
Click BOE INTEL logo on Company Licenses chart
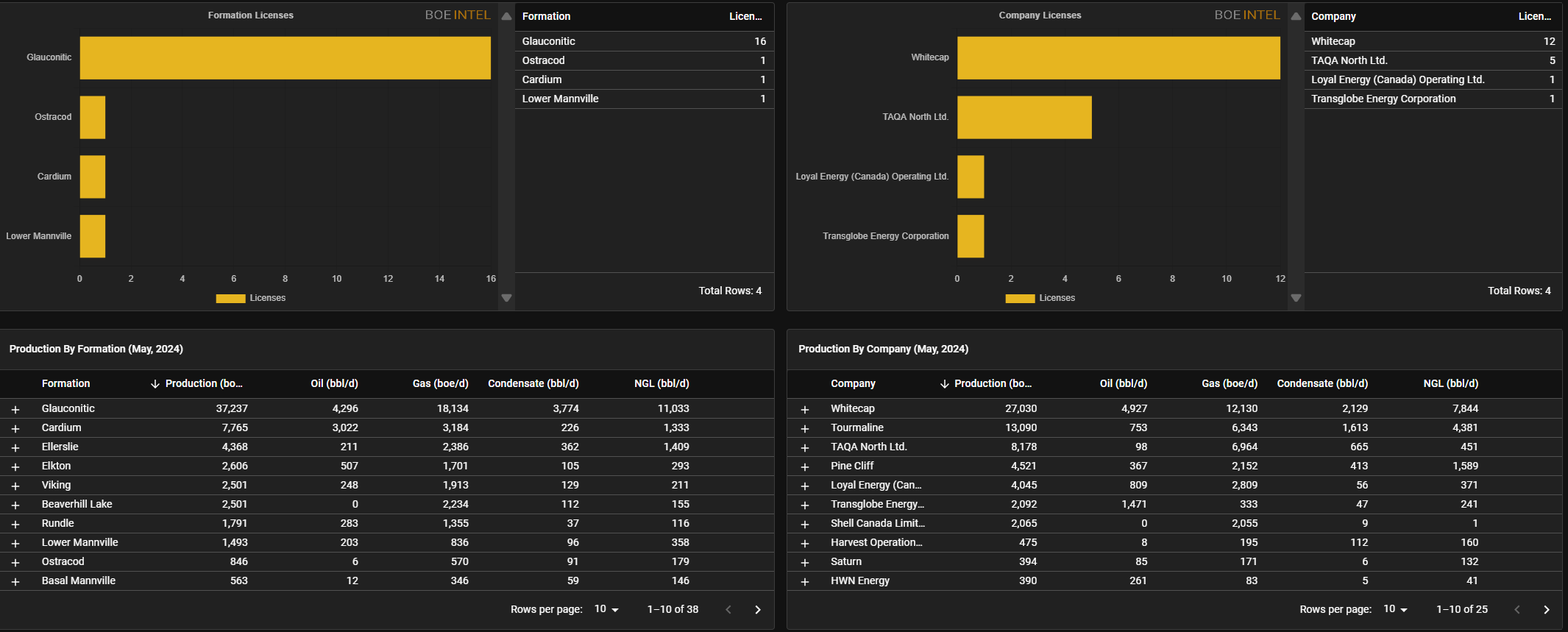coord(1247,15)
